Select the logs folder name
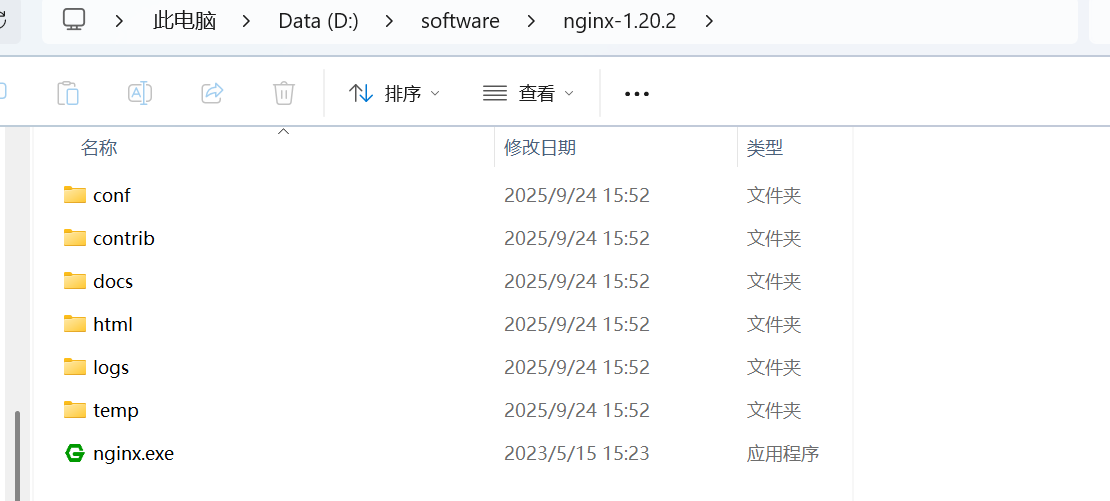 (111, 367)
